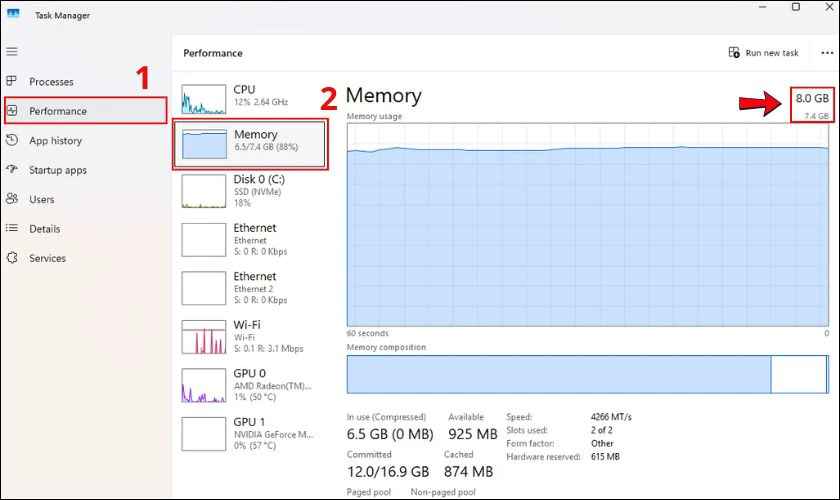Click the Users people icon
The height and width of the screenshot is (500, 840).
pos(12,199)
